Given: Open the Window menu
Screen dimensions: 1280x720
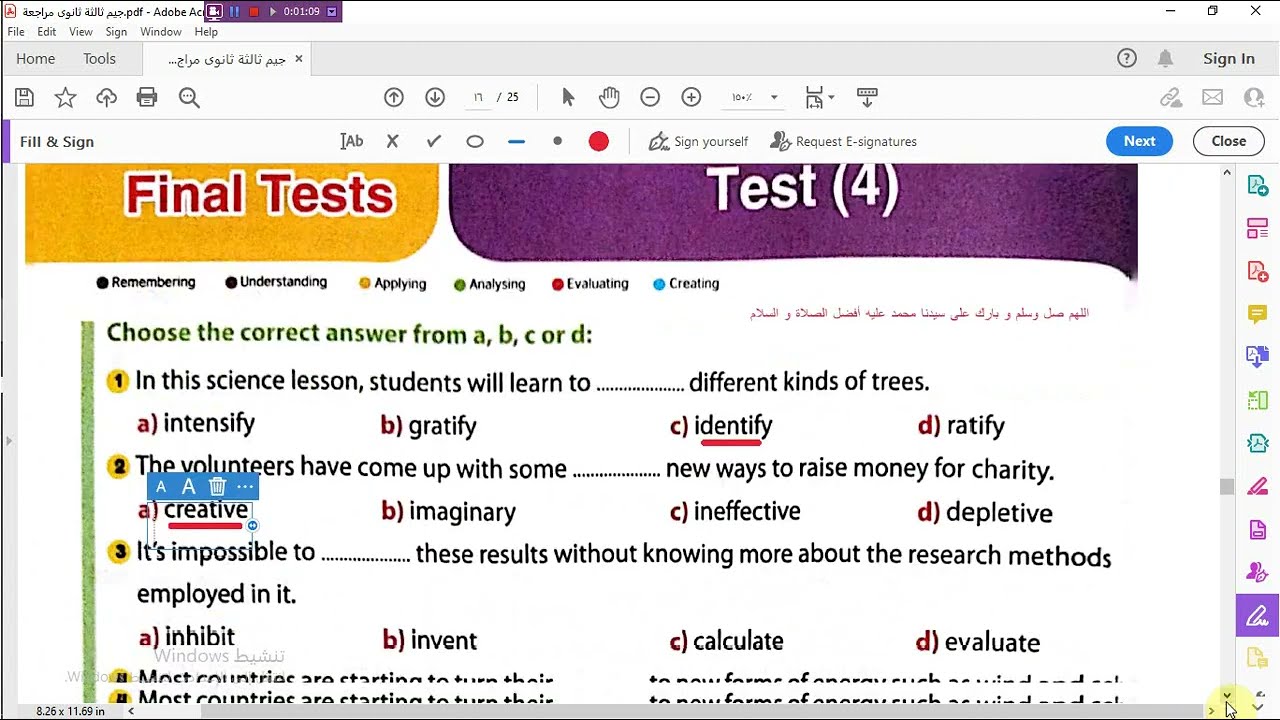Looking at the screenshot, I should (x=161, y=32).
